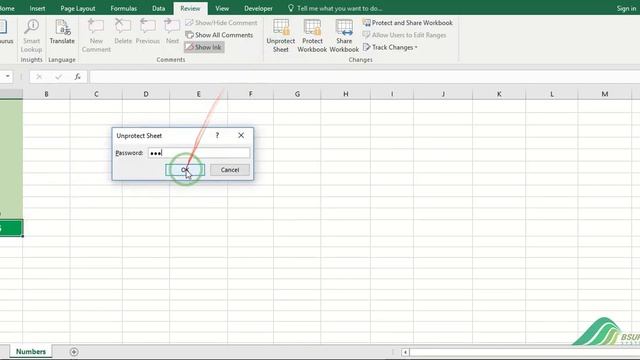Screen dimensions: 640x360
Task: Select column C header
Action: [96, 94]
